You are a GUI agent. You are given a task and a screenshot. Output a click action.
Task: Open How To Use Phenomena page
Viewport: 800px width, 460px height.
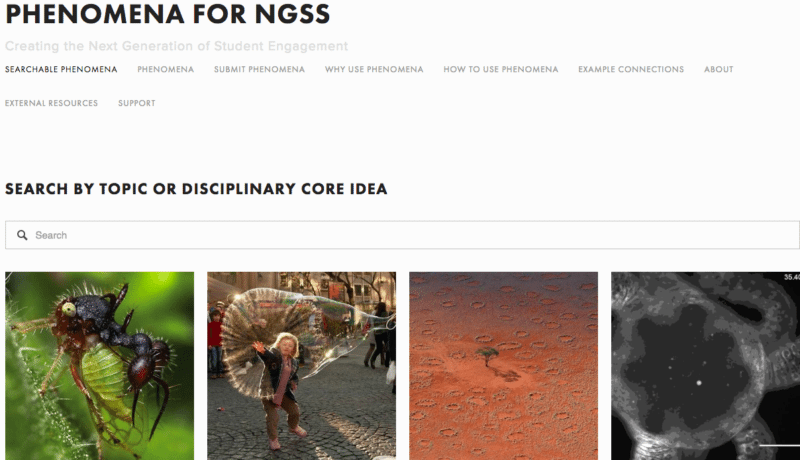click(501, 69)
